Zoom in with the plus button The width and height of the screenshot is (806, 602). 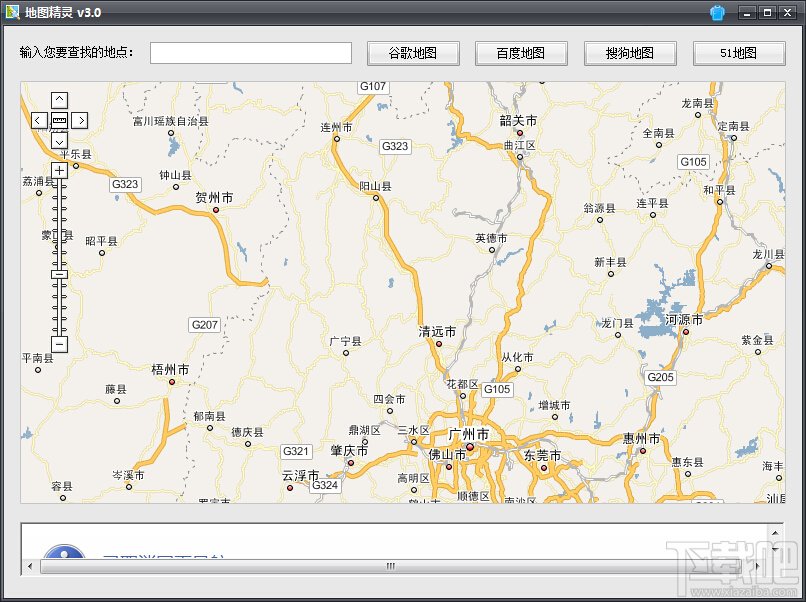[60, 170]
